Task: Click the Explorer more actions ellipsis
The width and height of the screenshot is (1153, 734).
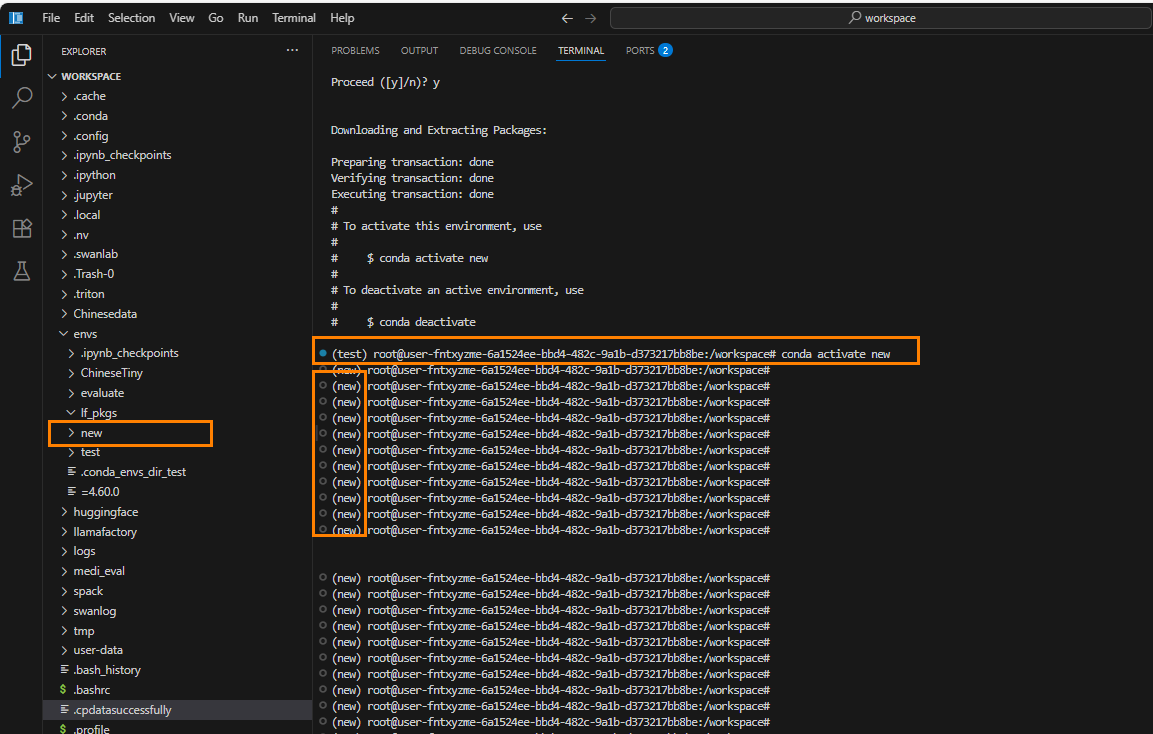Action: click(292, 50)
